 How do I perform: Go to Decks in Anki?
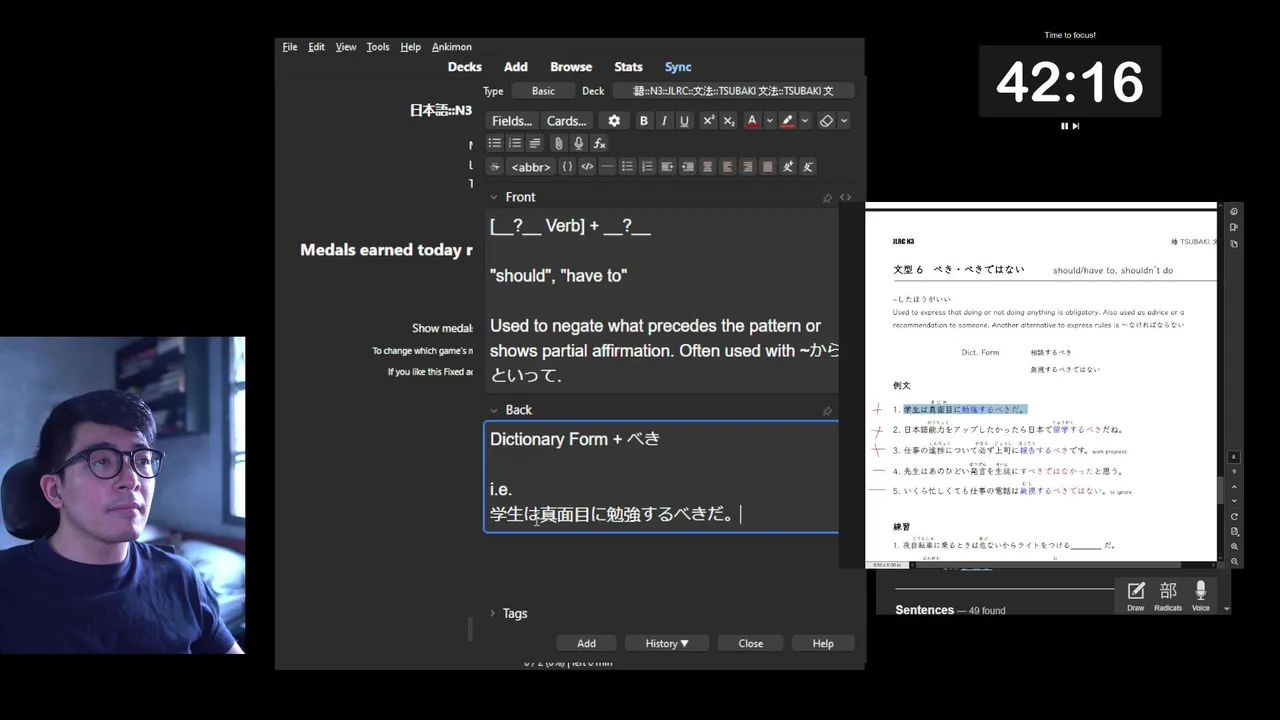pyautogui.click(x=464, y=67)
